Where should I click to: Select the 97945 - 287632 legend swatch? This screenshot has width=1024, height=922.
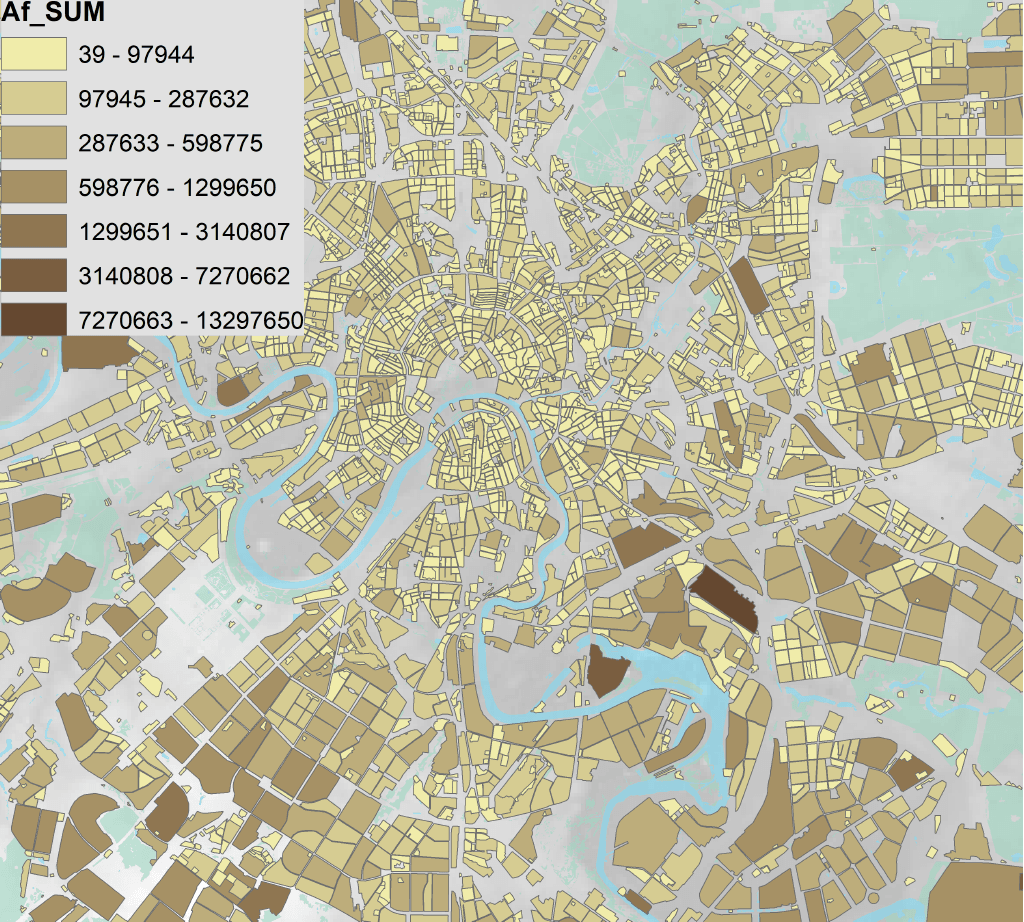(x=34, y=98)
